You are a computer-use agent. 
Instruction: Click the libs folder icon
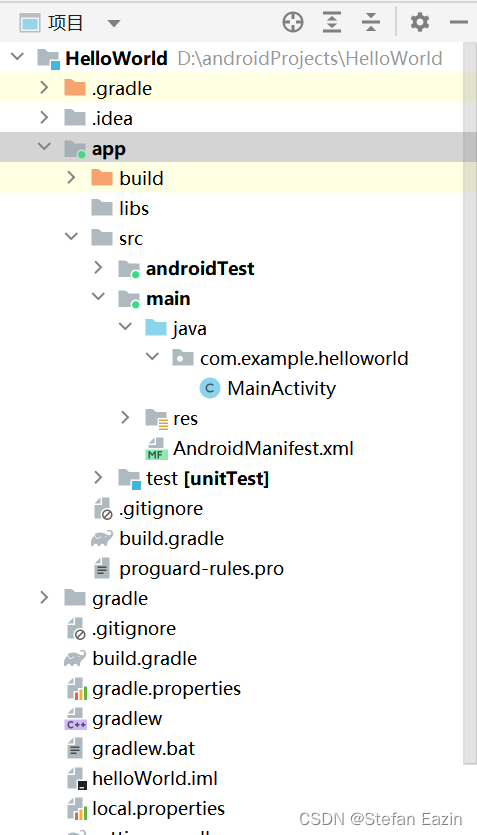[102, 208]
